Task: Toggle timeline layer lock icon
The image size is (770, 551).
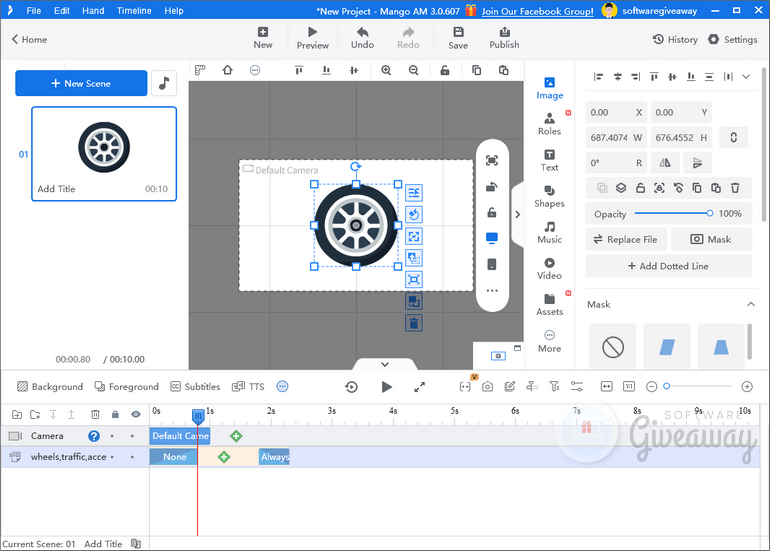Action: [115, 414]
